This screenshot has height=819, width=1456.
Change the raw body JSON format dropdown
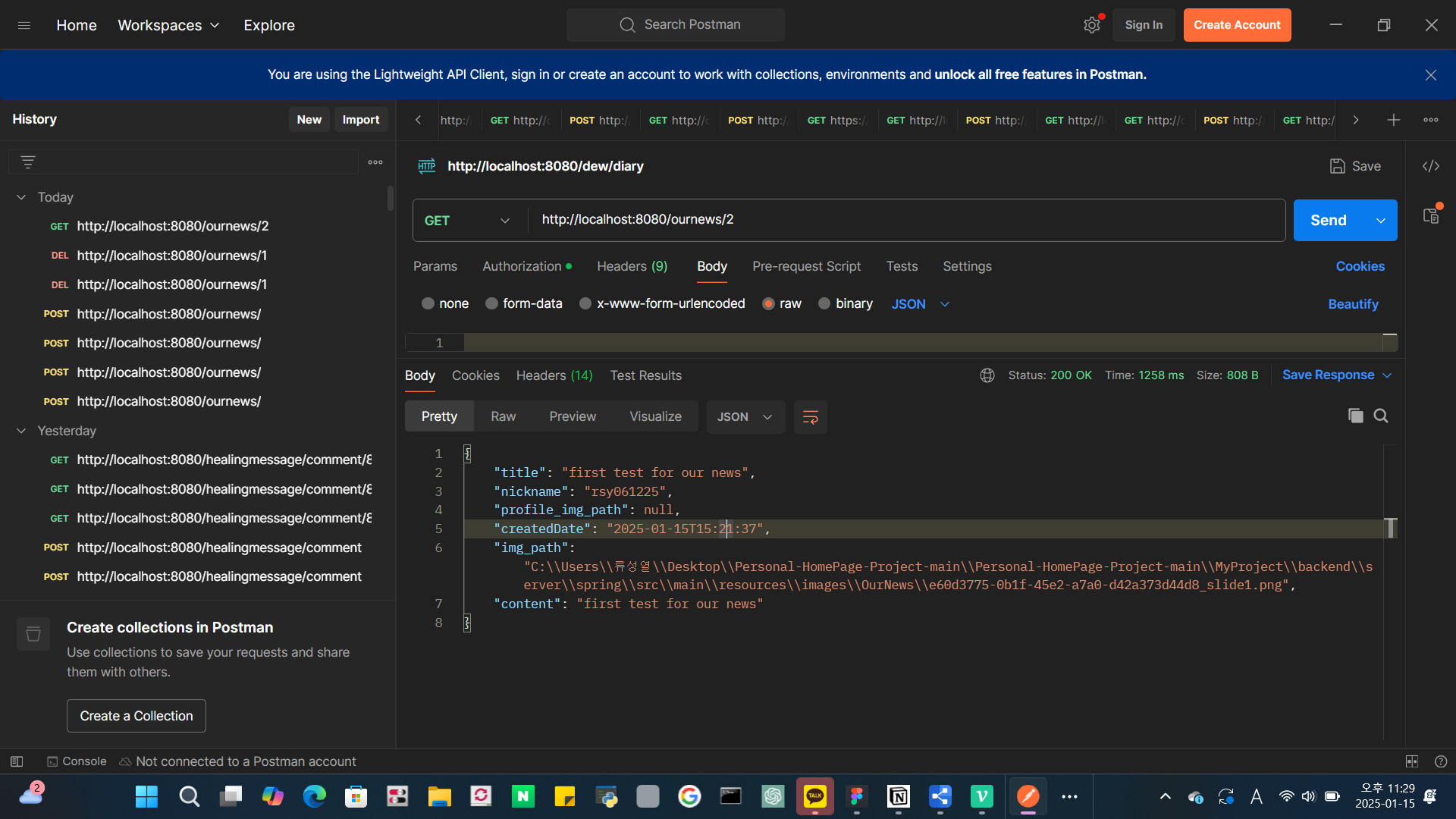coord(921,304)
